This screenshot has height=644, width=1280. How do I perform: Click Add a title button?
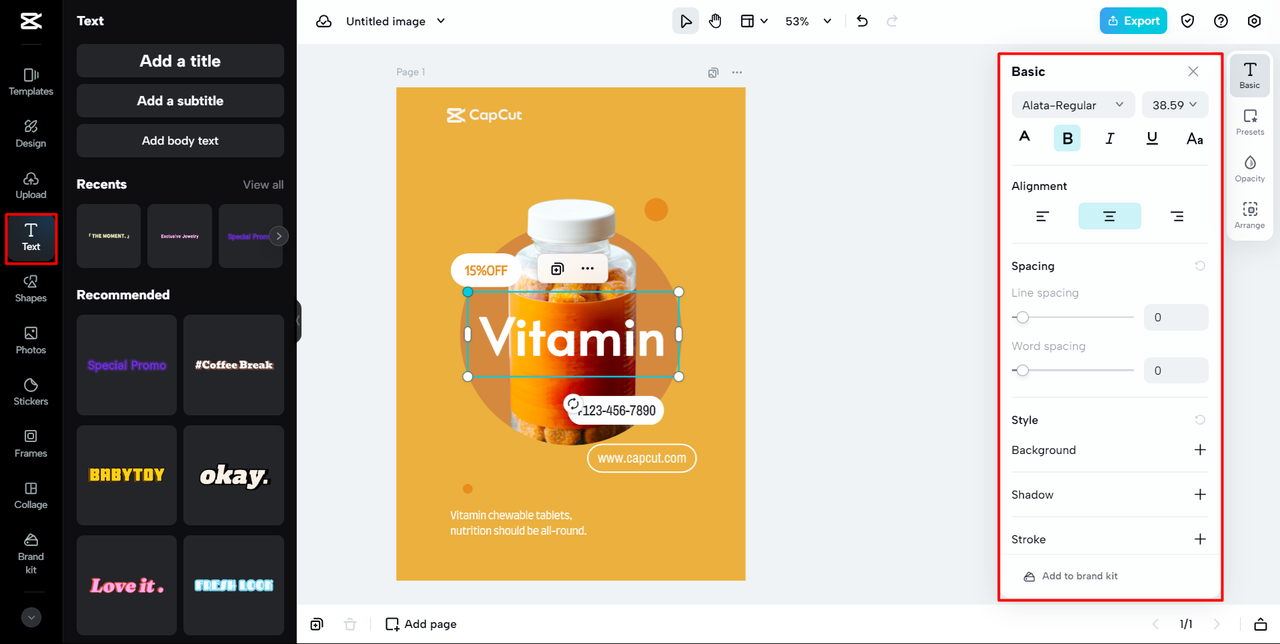180,61
